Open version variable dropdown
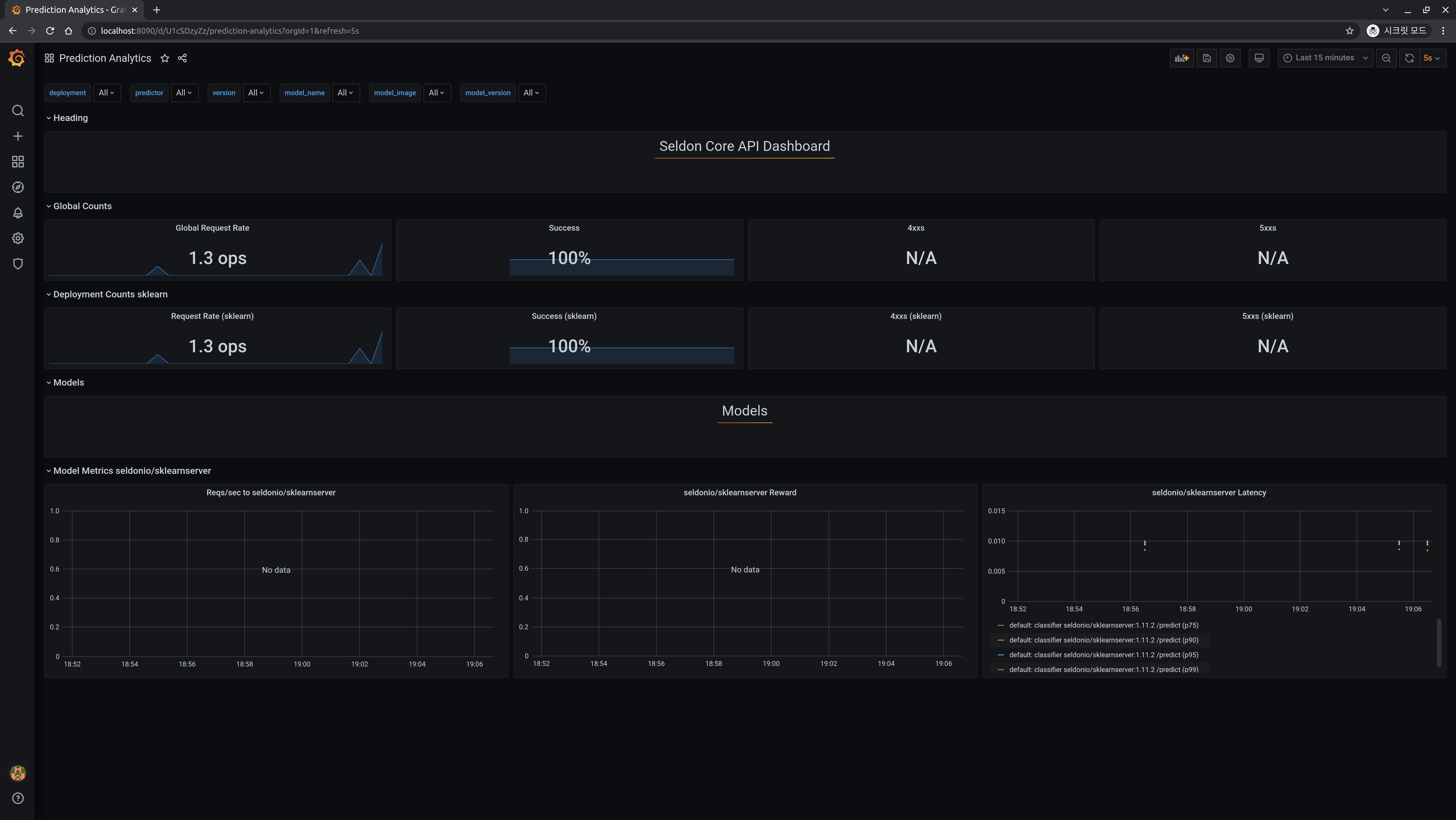Viewport: 1456px width, 820px height. tap(256, 93)
